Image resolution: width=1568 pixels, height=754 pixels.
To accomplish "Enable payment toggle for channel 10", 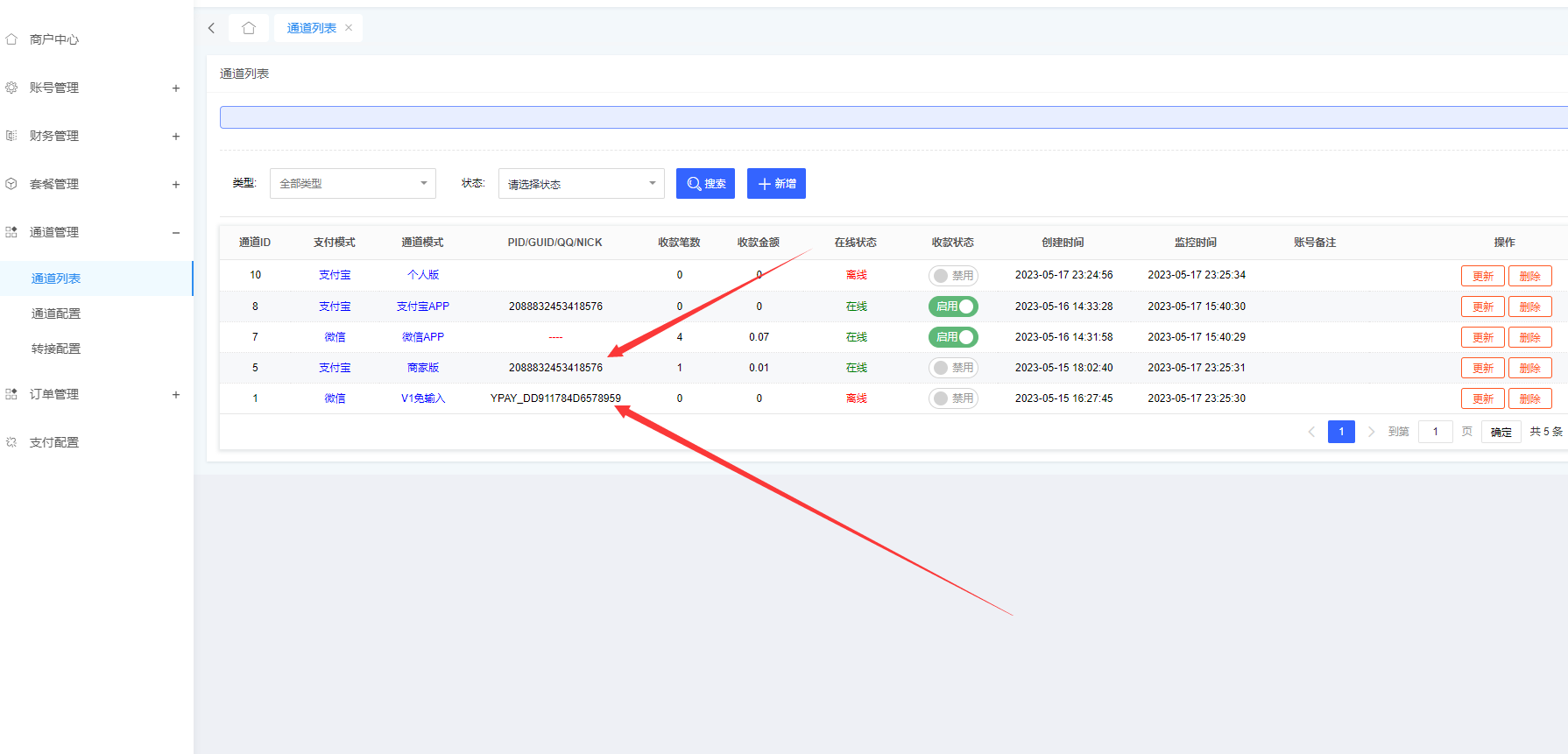I will click(952, 276).
